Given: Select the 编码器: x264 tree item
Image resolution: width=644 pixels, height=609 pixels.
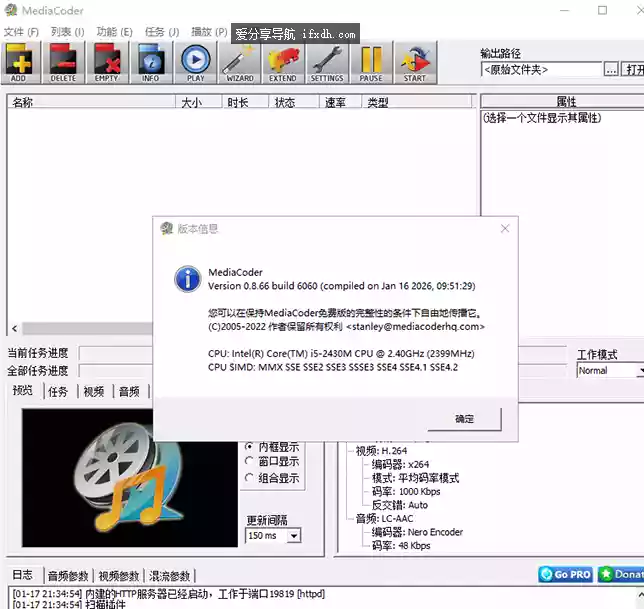Looking at the screenshot, I should coord(400,464).
